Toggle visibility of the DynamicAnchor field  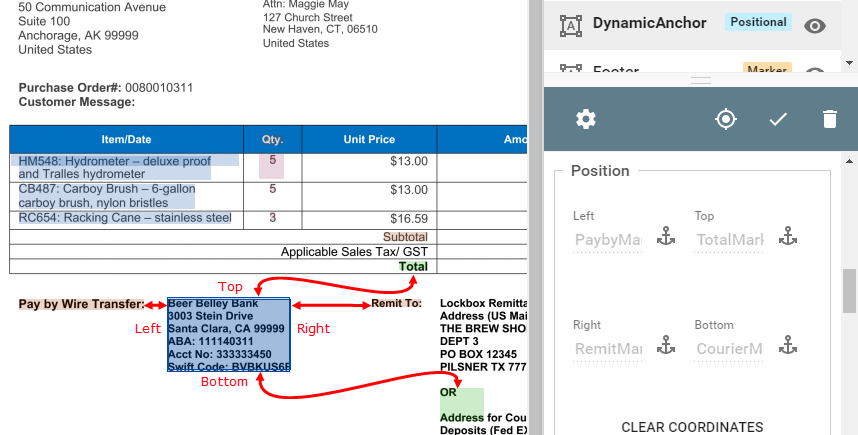[x=815, y=25]
